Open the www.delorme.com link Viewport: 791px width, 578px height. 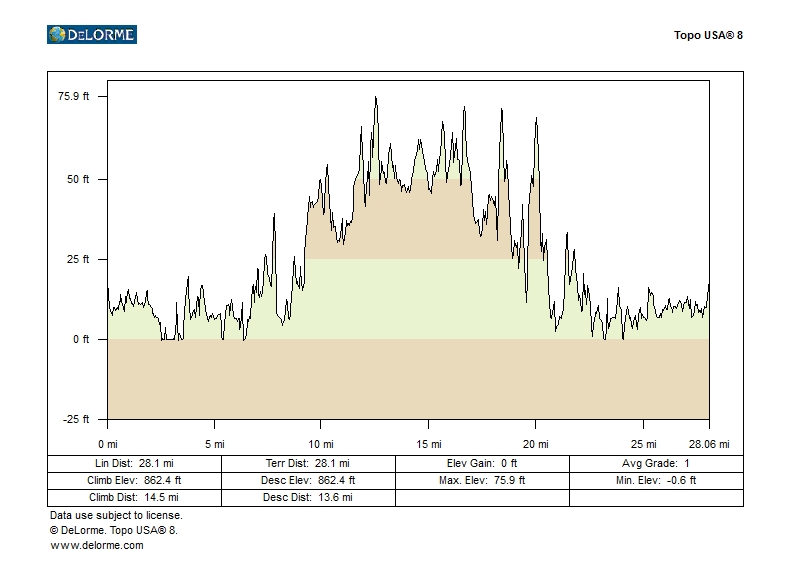(97, 545)
